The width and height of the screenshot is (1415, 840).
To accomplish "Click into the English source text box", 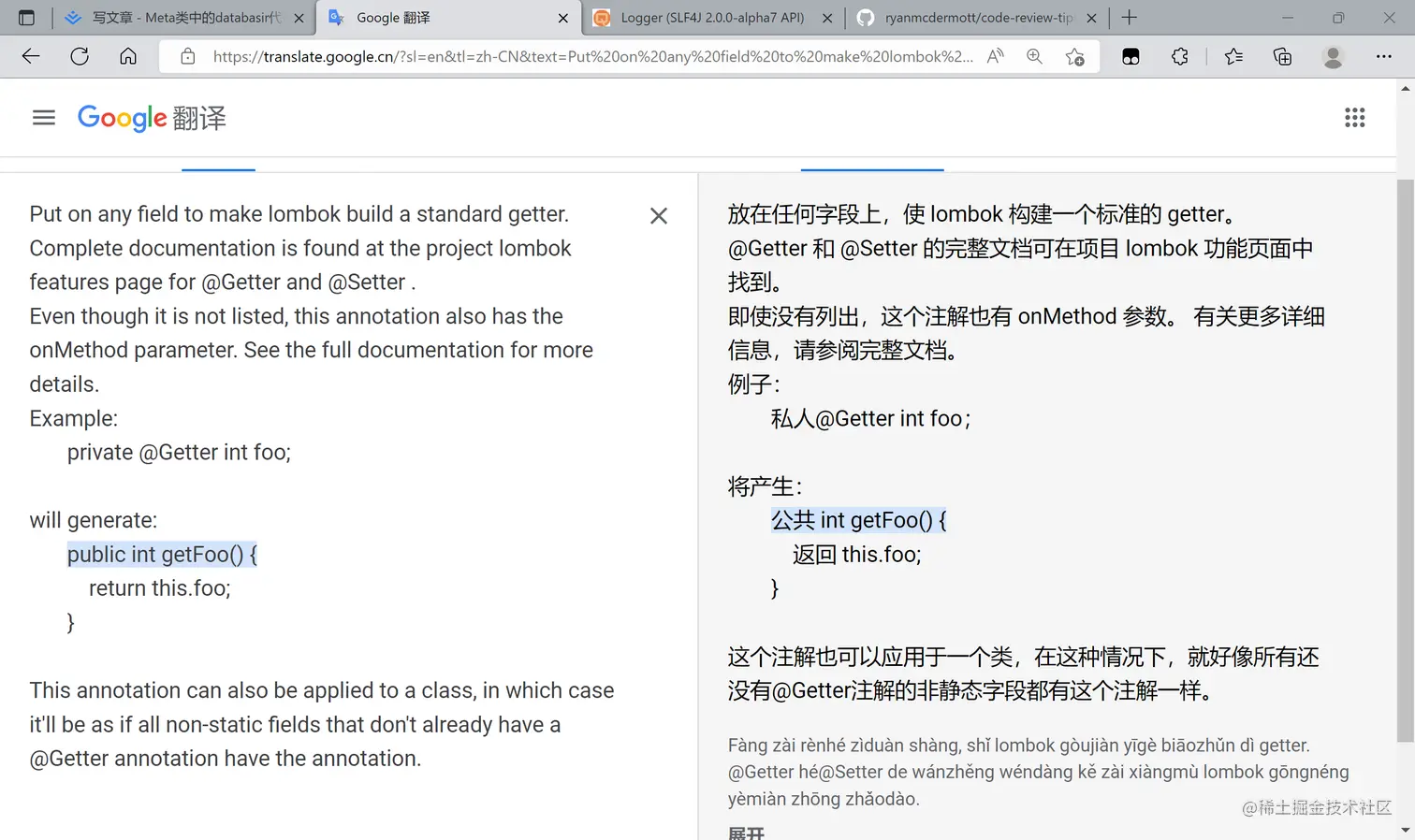I will tap(323, 486).
